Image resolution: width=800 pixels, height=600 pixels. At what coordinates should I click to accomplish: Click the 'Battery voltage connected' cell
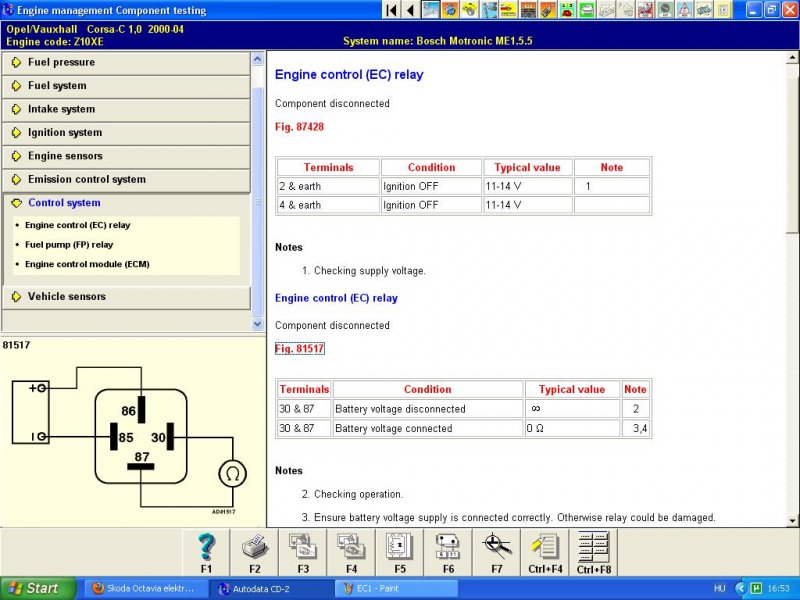pos(428,429)
